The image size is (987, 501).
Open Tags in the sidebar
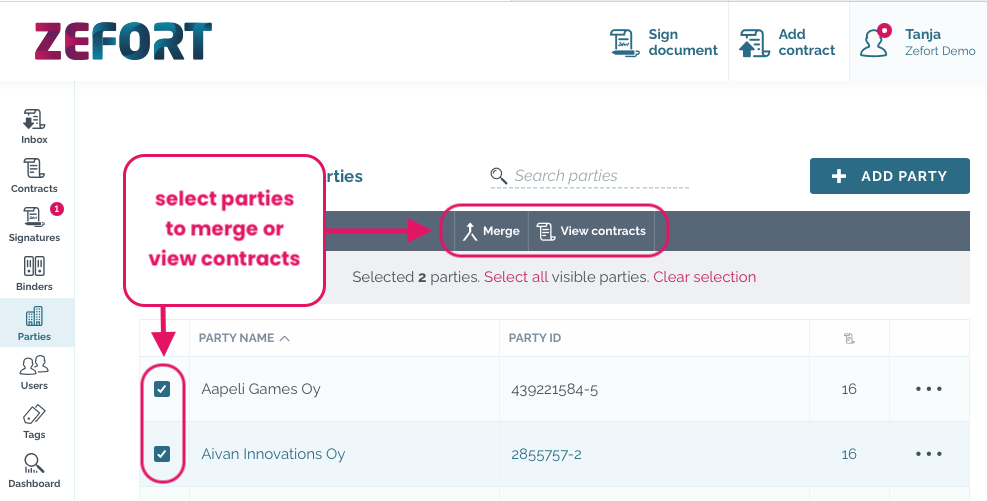[34, 422]
